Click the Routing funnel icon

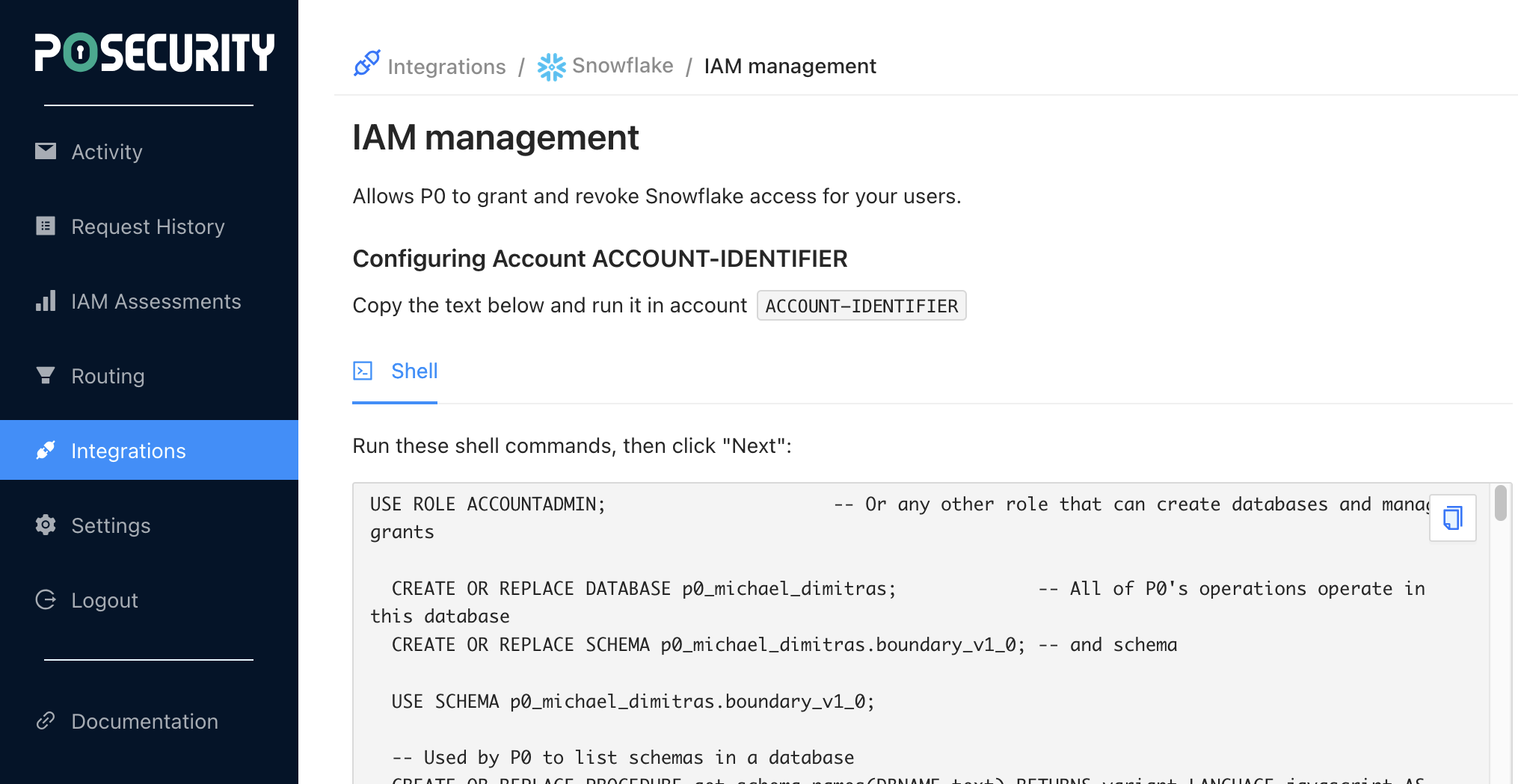click(x=46, y=375)
